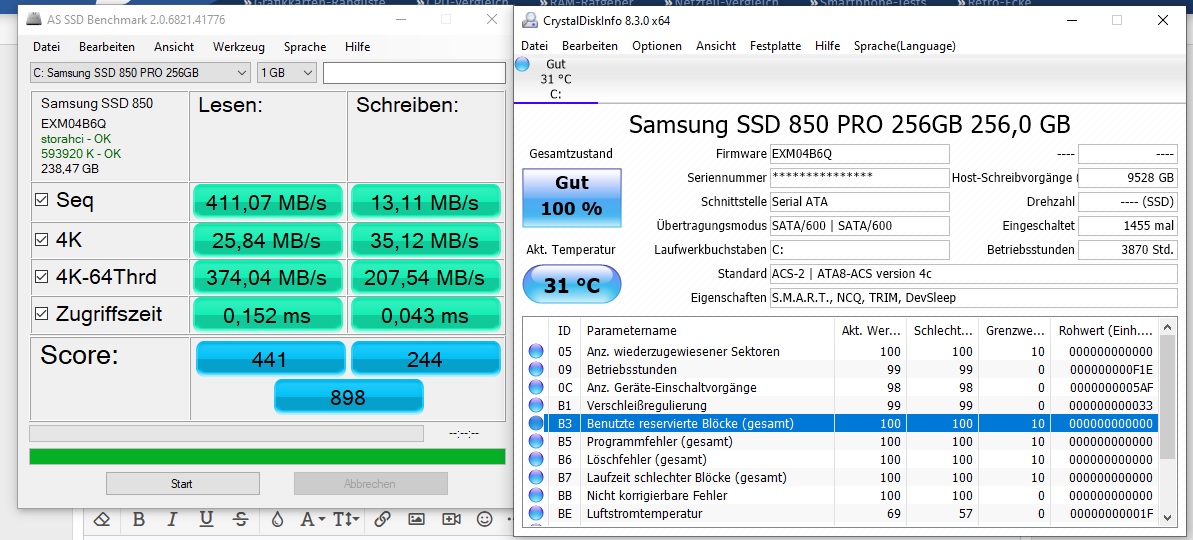Open the font size 'T' dropdown in editor
The height and width of the screenshot is (540, 1193).
(347, 519)
